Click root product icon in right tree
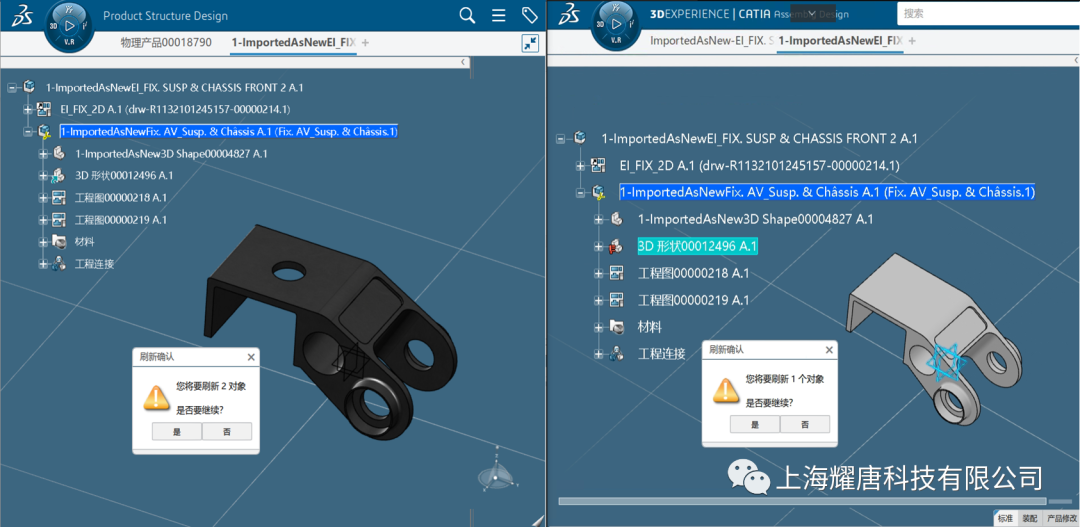The width and height of the screenshot is (1080, 527). point(580,138)
